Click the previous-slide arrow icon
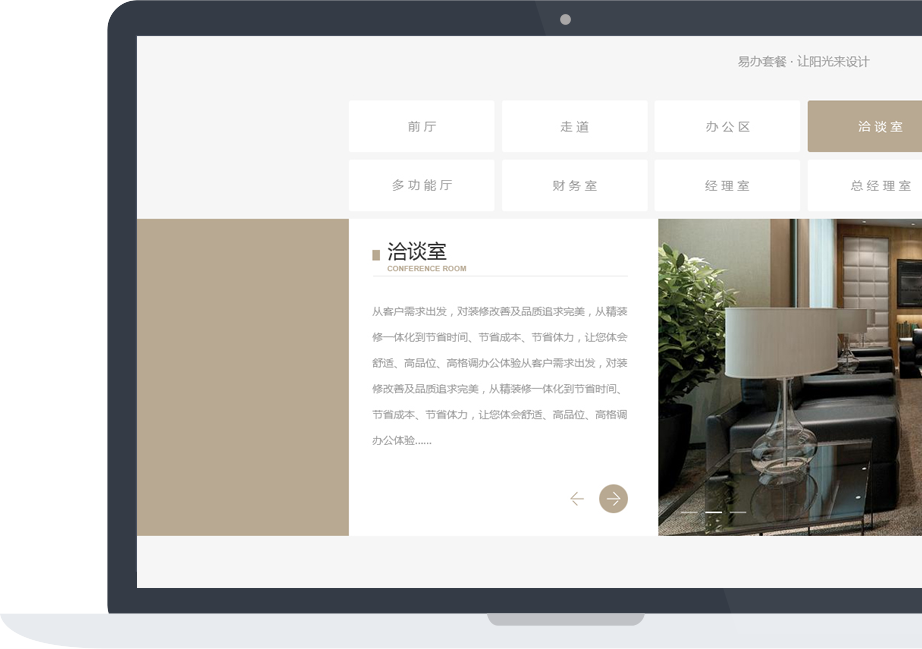This screenshot has width=922, height=649. (x=577, y=498)
